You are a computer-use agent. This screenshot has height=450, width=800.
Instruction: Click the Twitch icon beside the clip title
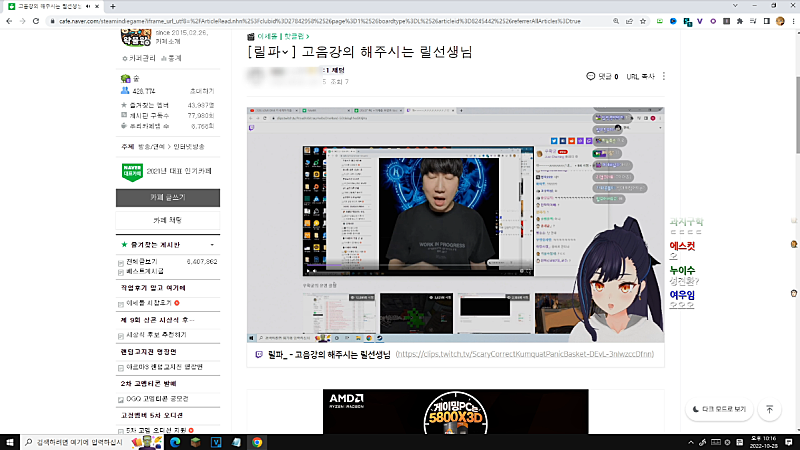(x=259, y=354)
